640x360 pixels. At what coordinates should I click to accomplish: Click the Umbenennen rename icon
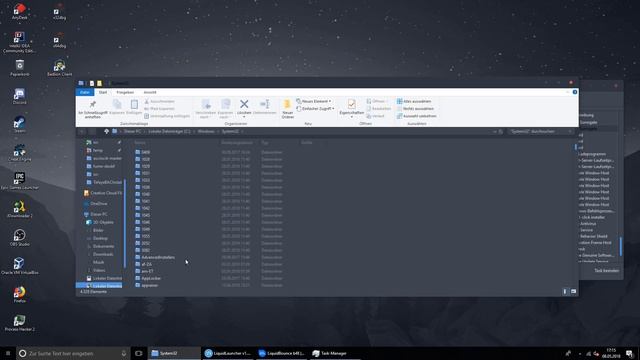point(264,104)
